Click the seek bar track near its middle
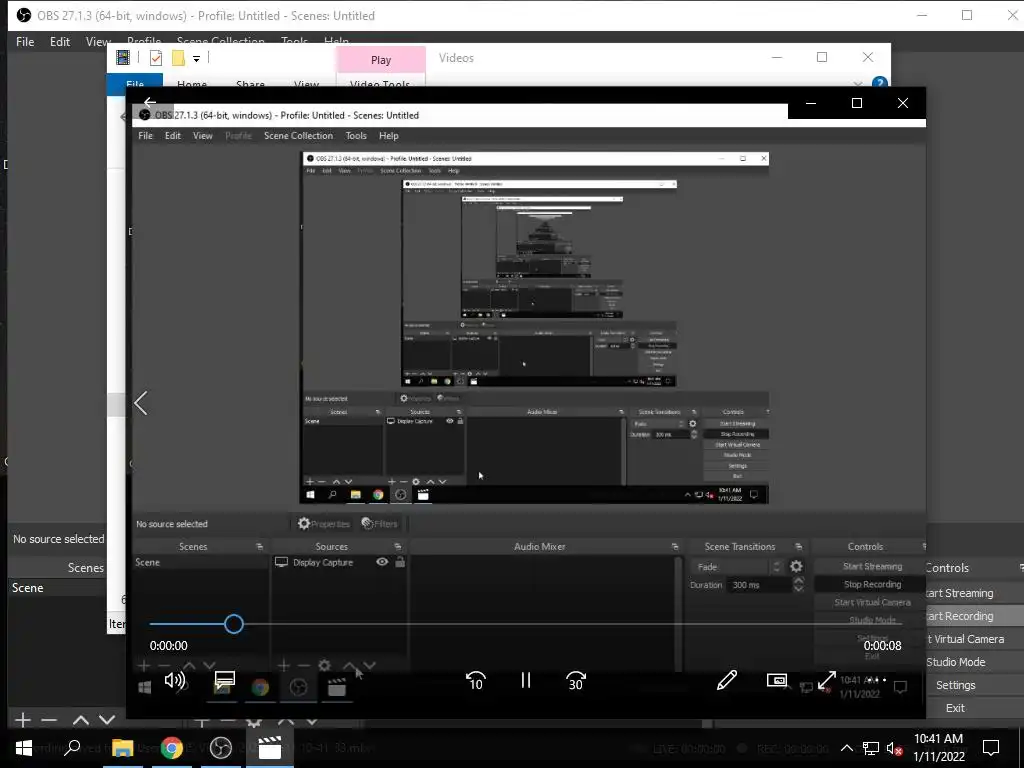Image resolution: width=1024 pixels, height=768 pixels. pyautogui.click(x=525, y=624)
